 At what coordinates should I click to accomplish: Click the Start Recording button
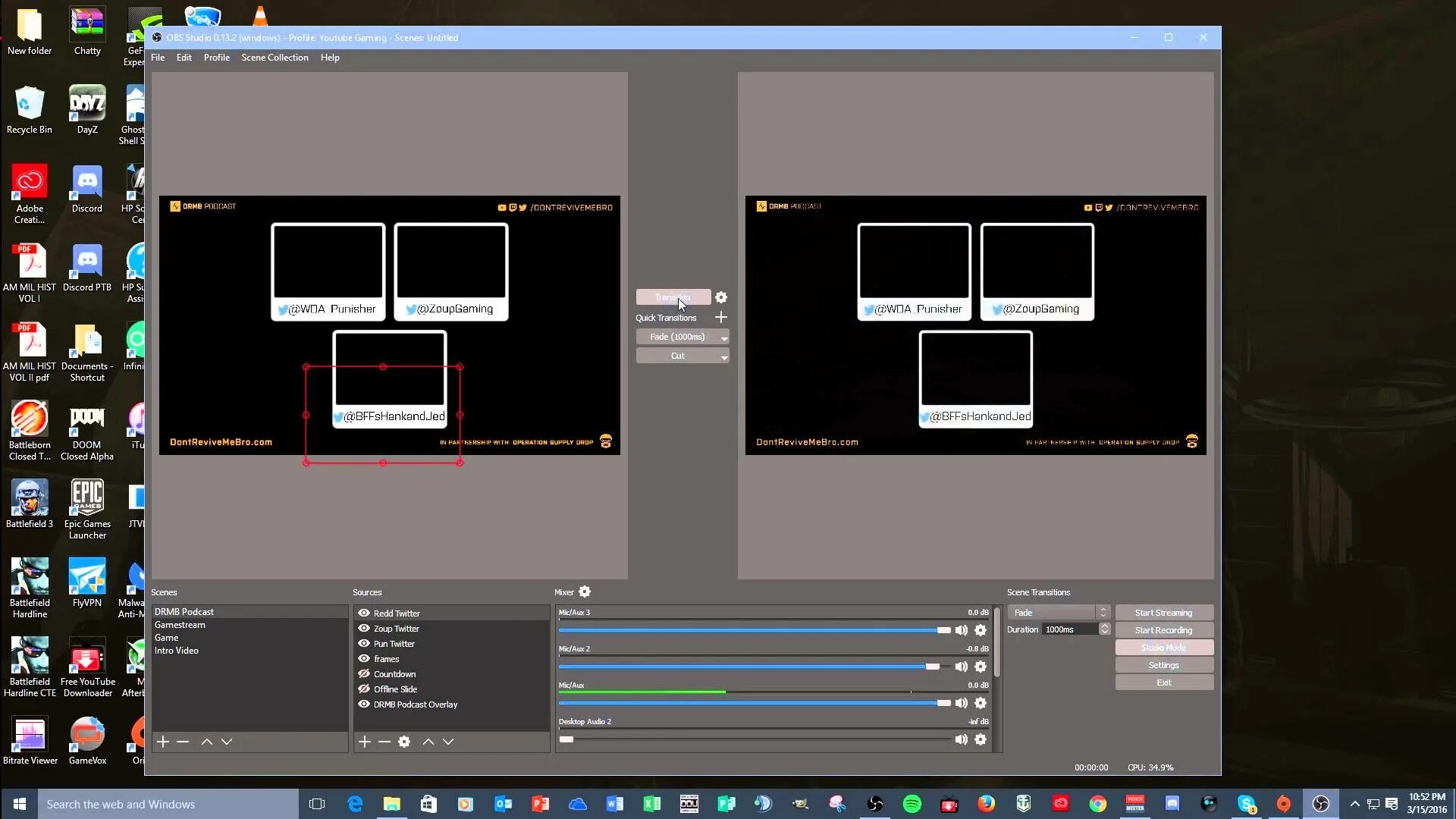pyautogui.click(x=1163, y=630)
